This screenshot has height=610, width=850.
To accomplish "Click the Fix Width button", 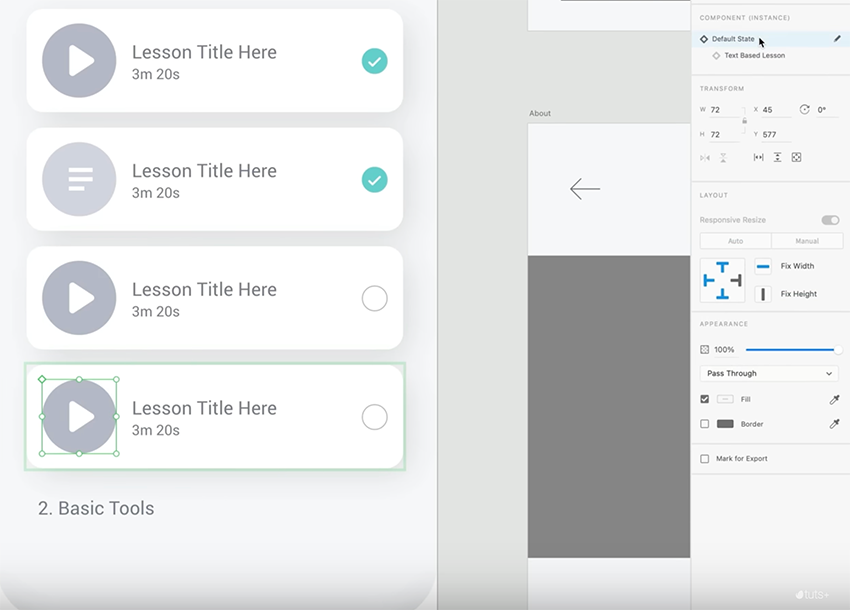I will click(763, 266).
